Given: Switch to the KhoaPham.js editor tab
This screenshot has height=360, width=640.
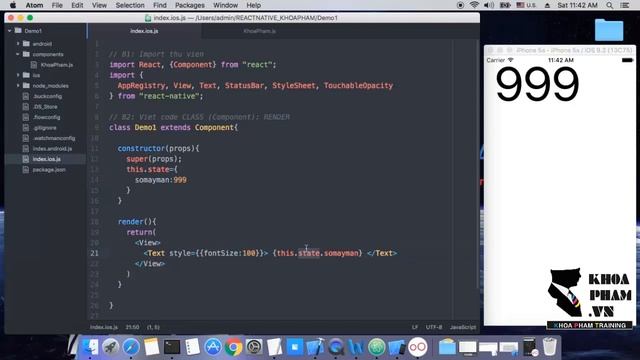Looking at the screenshot, I should pyautogui.click(x=260, y=31).
